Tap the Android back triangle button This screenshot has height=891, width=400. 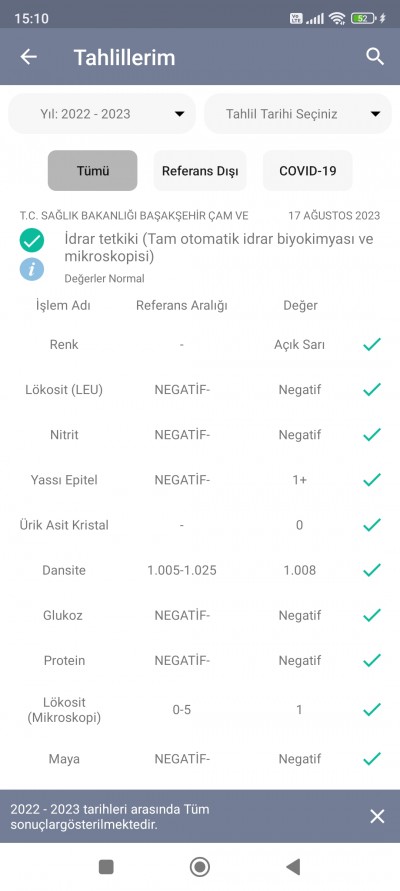tap(293, 867)
